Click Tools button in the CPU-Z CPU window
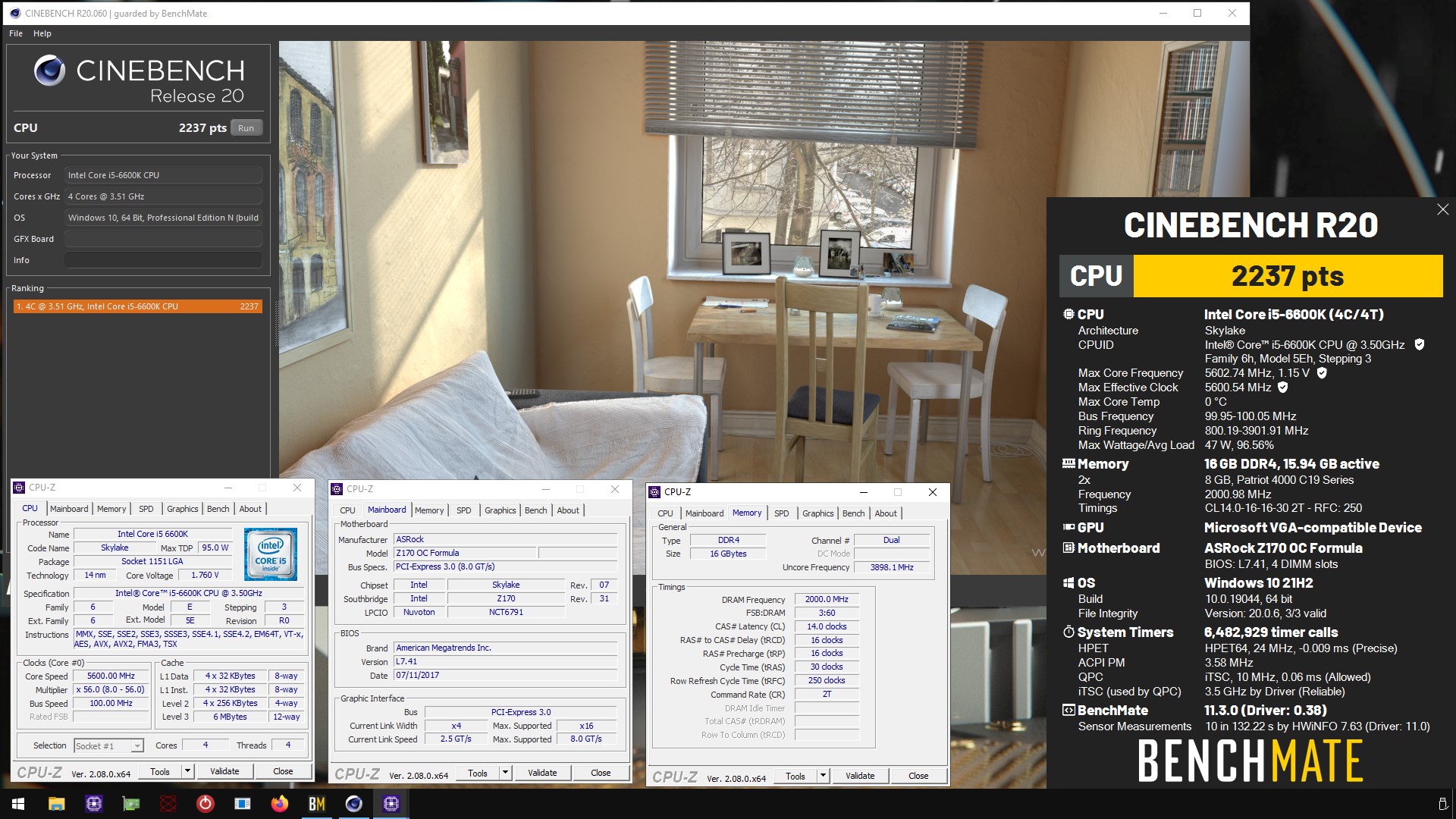 pos(160,771)
